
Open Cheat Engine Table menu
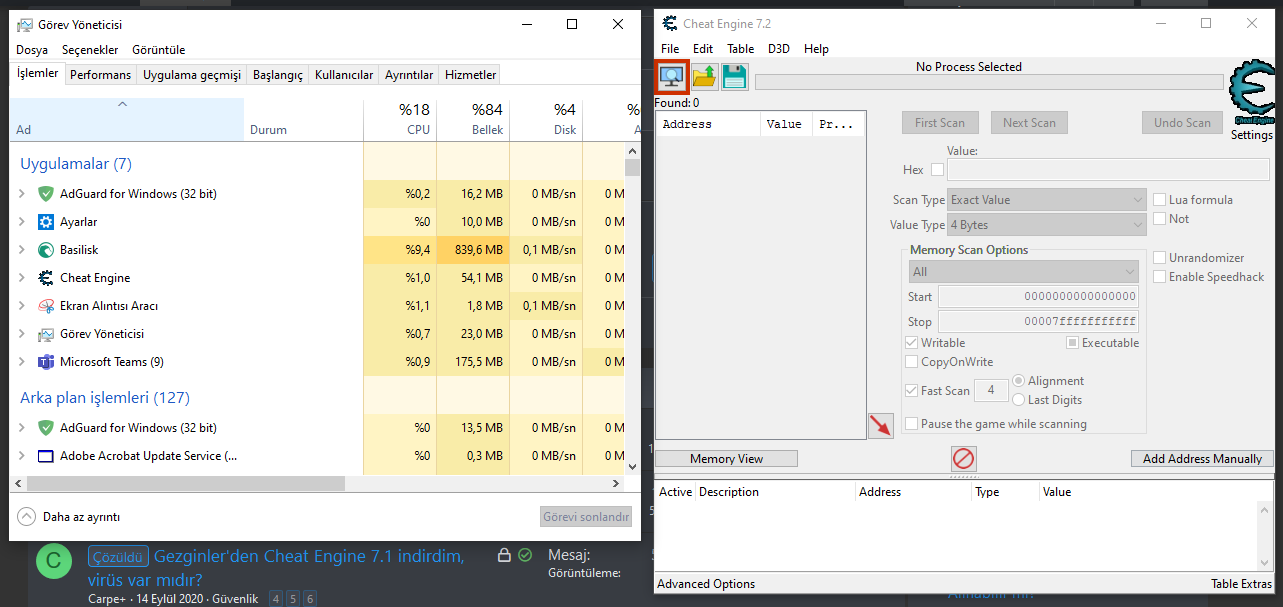click(741, 49)
